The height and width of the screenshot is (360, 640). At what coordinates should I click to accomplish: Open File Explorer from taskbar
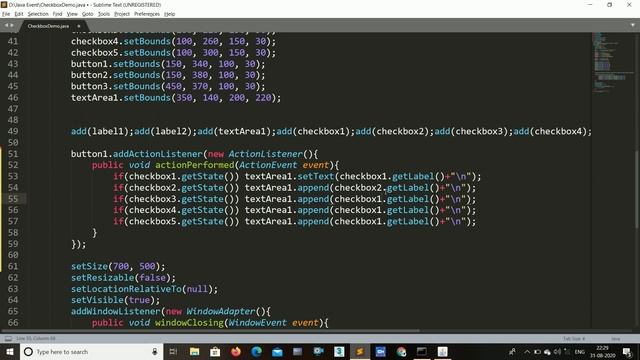coord(194,351)
